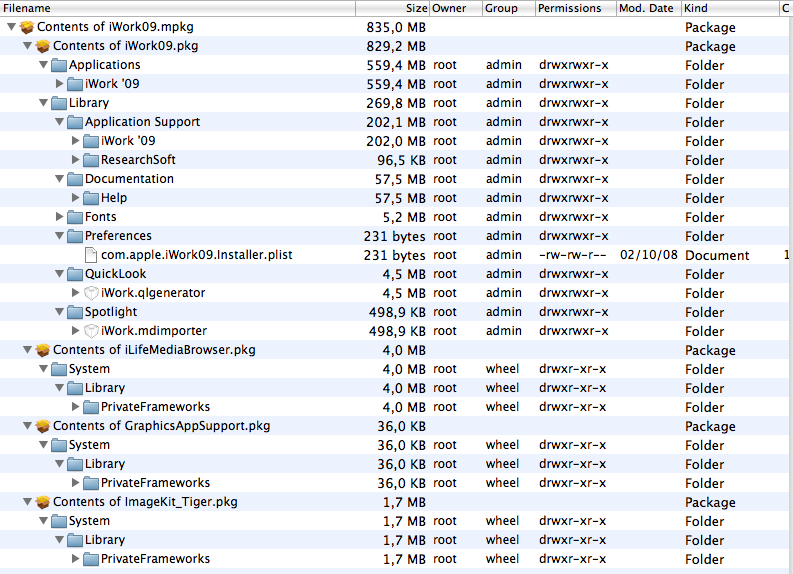Select PrivateFrameworks under iLifeMediaBrowser.pkg
This screenshot has height=574, width=793.
click(155, 407)
